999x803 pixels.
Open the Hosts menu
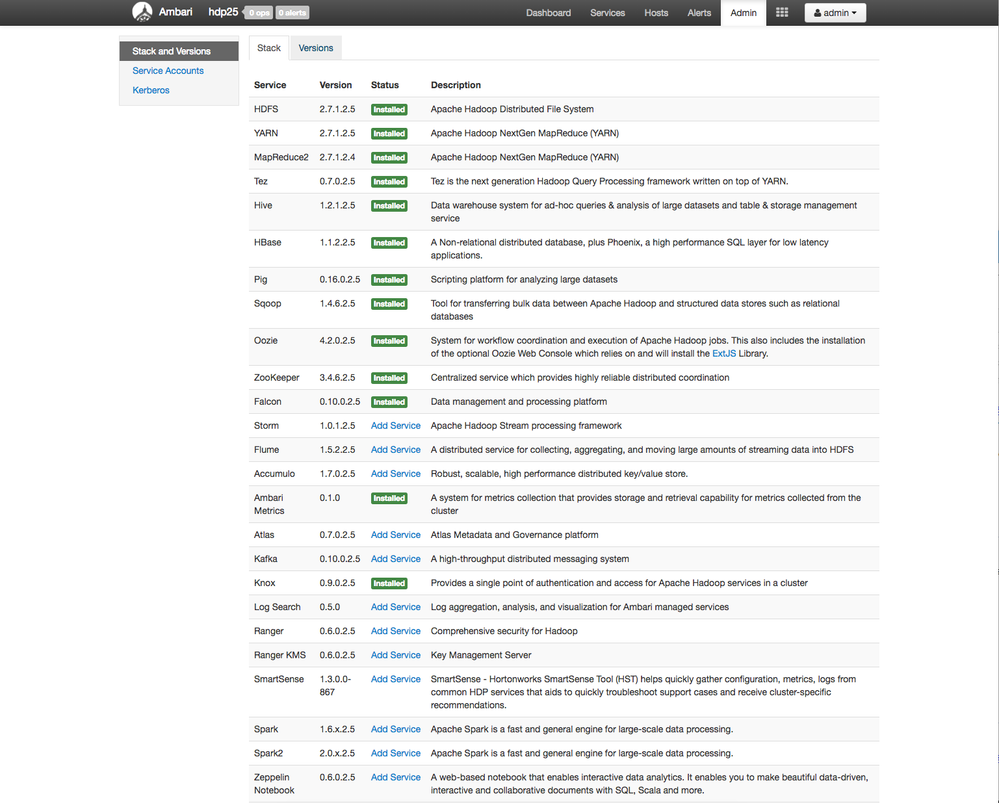click(x=656, y=13)
